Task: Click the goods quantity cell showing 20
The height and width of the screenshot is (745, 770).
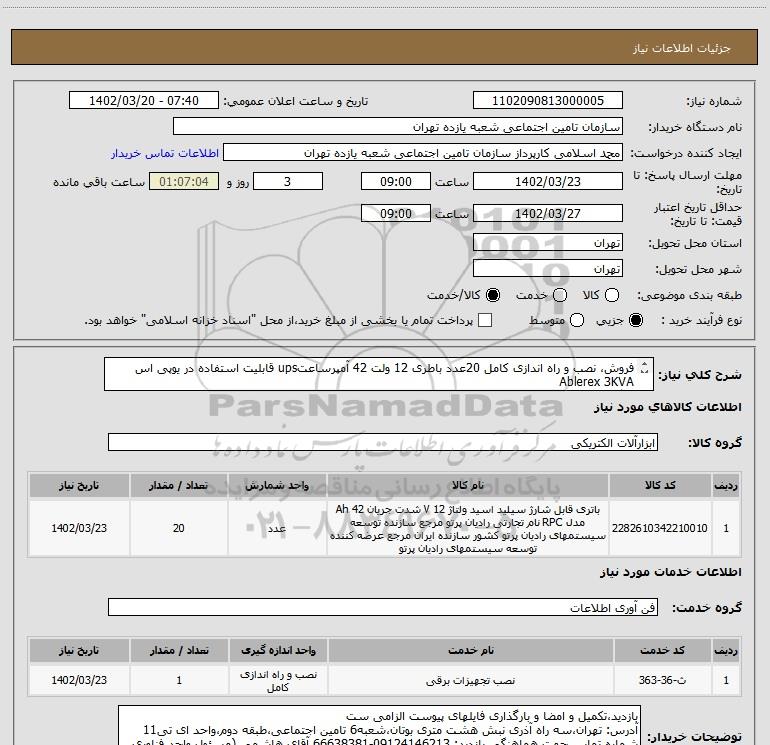Action: pos(179,528)
